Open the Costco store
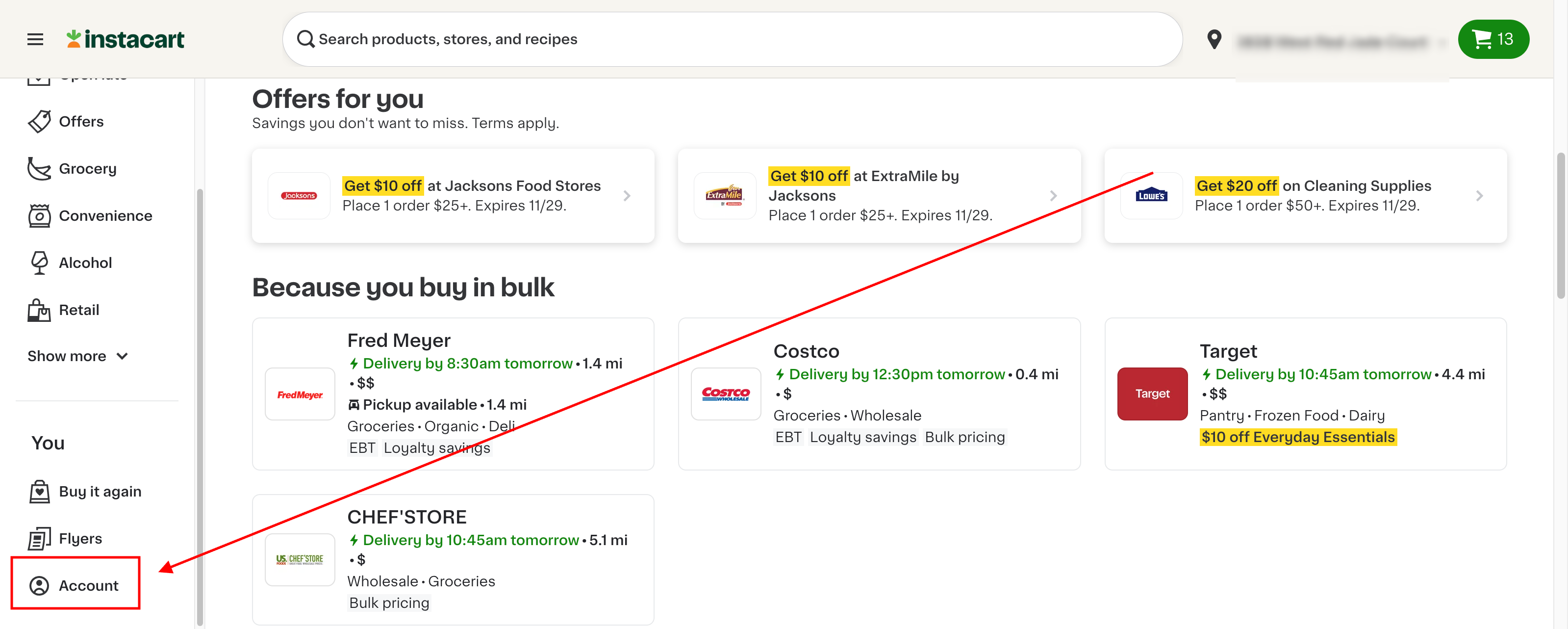Viewport: 1568px width, 629px height. click(880, 394)
